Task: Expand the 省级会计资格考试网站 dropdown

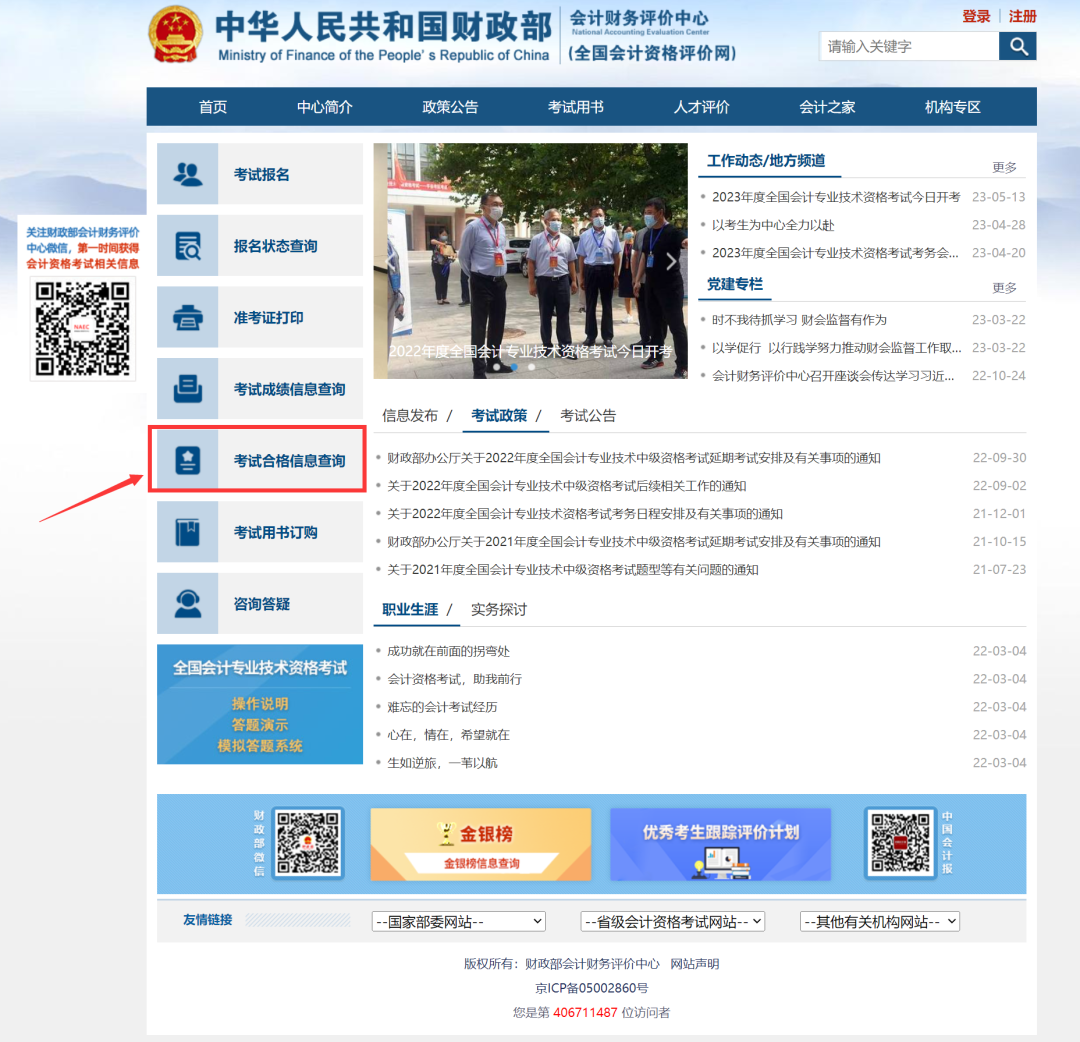Action: point(672,921)
